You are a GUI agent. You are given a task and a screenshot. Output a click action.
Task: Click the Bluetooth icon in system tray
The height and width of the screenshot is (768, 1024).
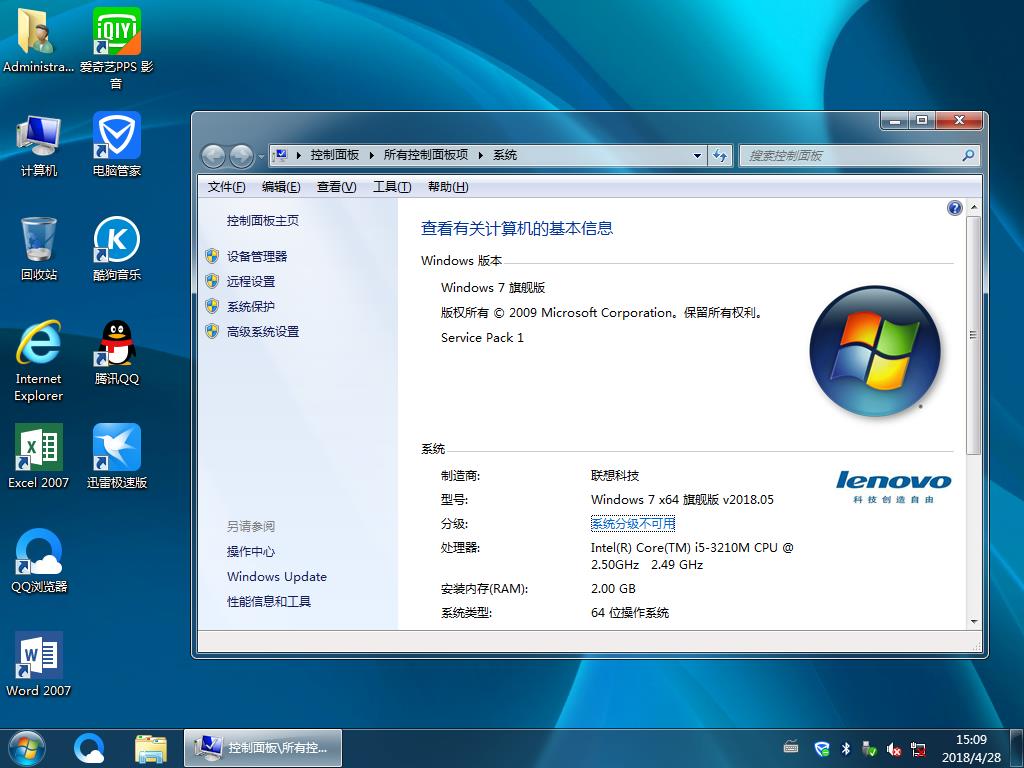click(x=845, y=748)
